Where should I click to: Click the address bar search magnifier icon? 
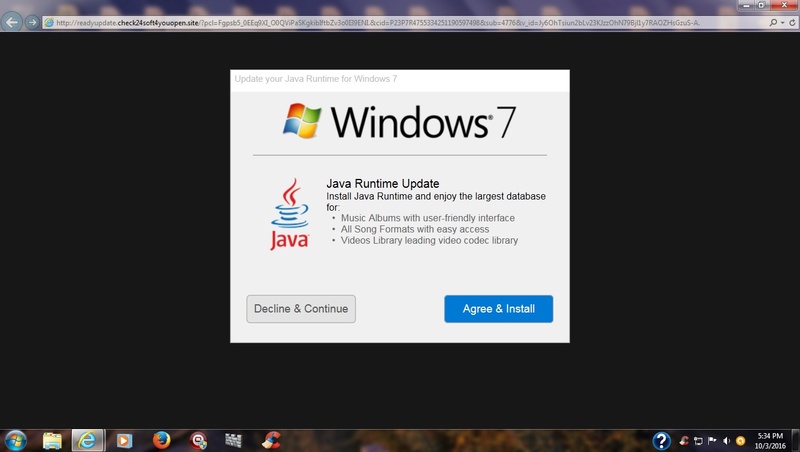pos(773,22)
